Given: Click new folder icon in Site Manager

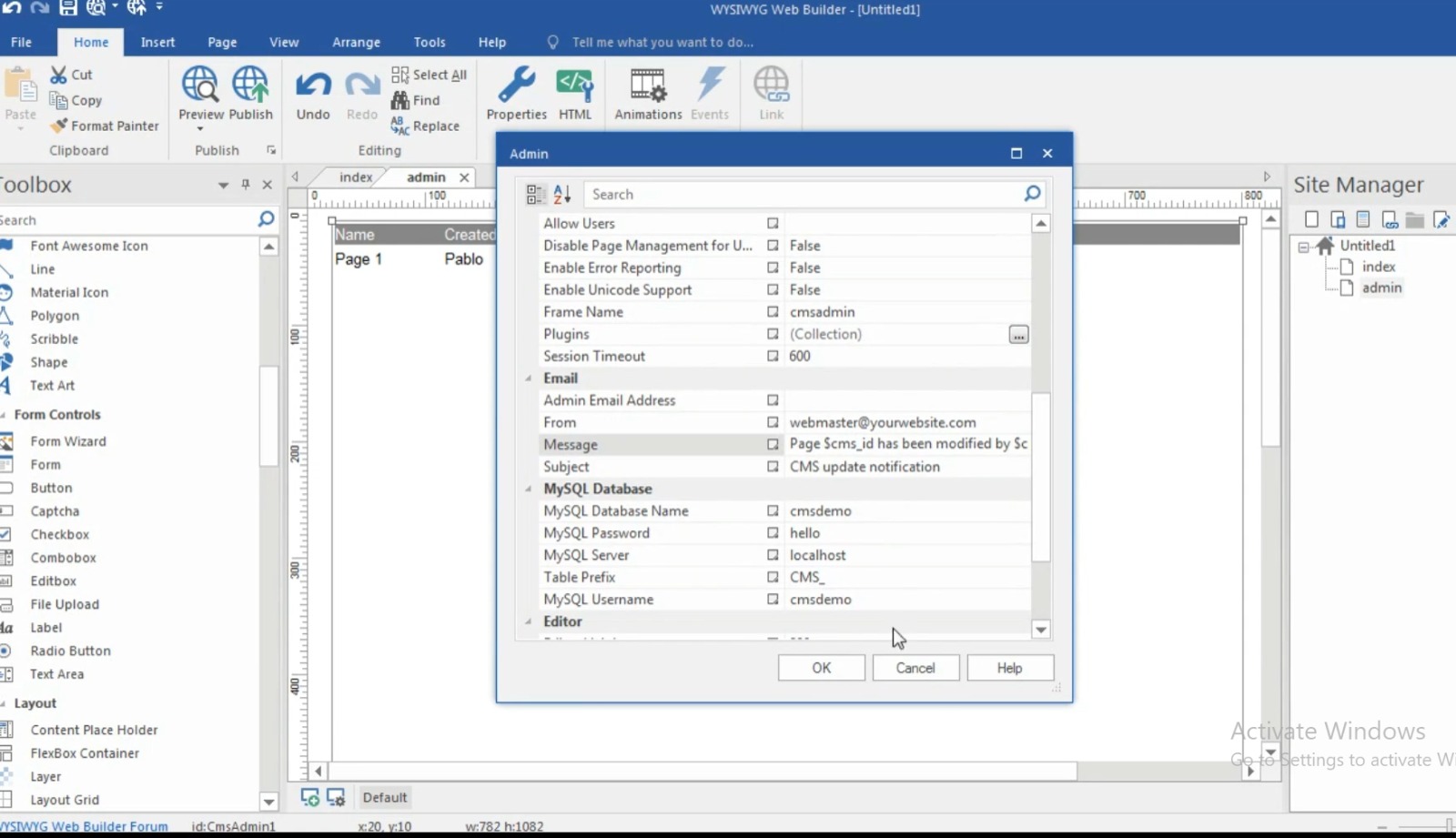Looking at the screenshot, I should (1414, 219).
